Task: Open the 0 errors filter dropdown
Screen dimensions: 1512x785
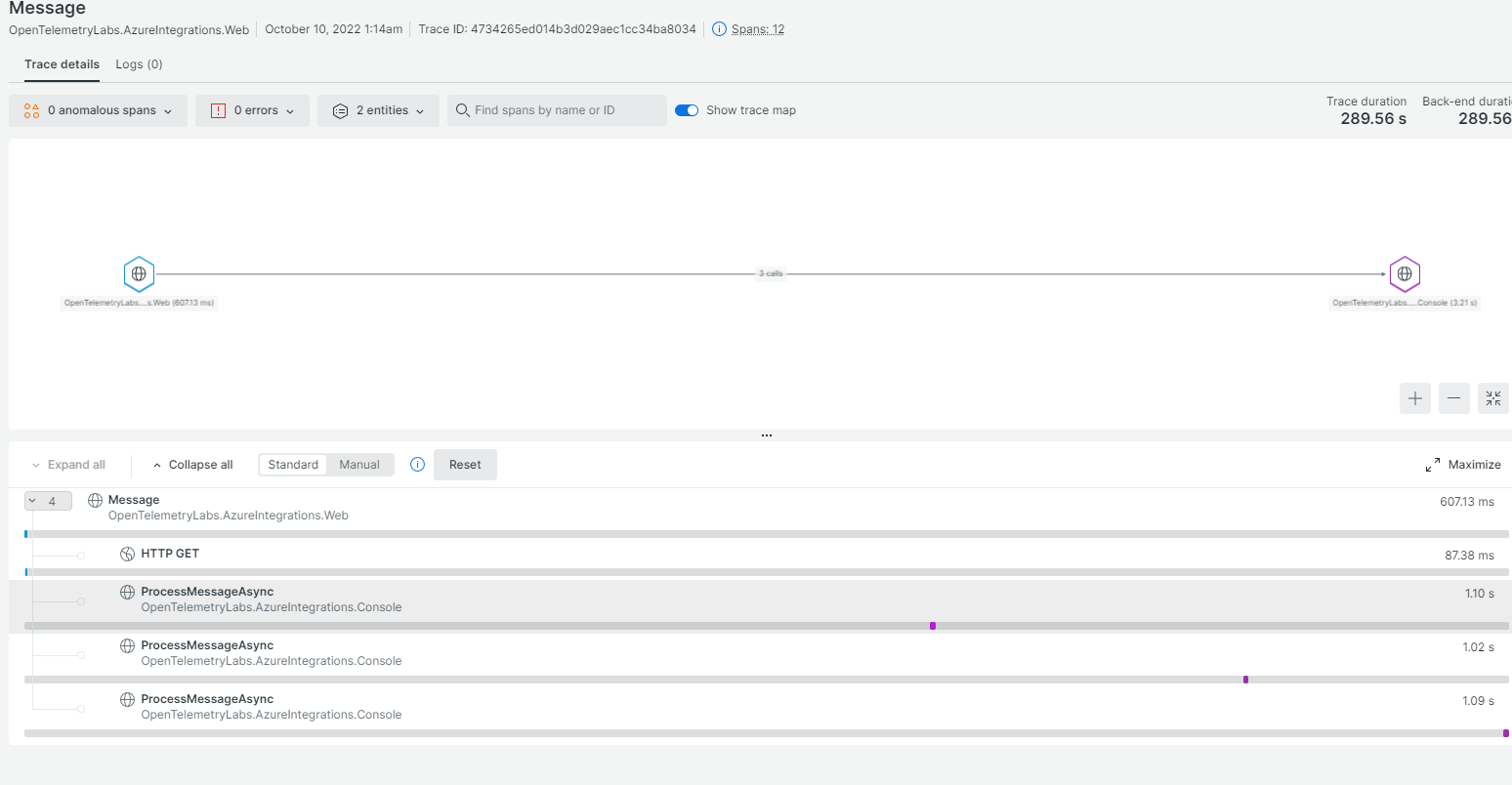Action: (252, 109)
